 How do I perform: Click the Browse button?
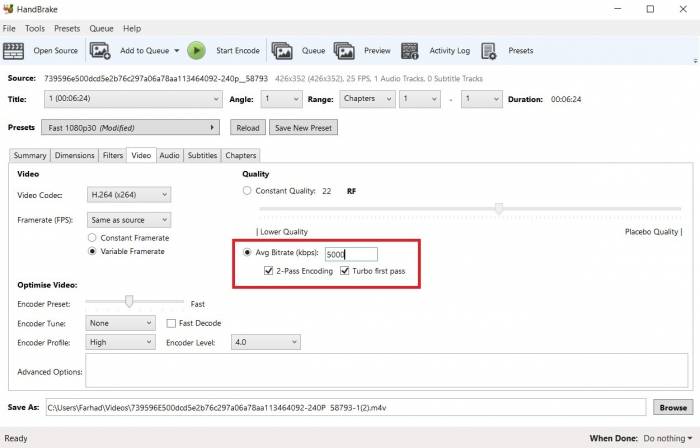(x=672, y=407)
